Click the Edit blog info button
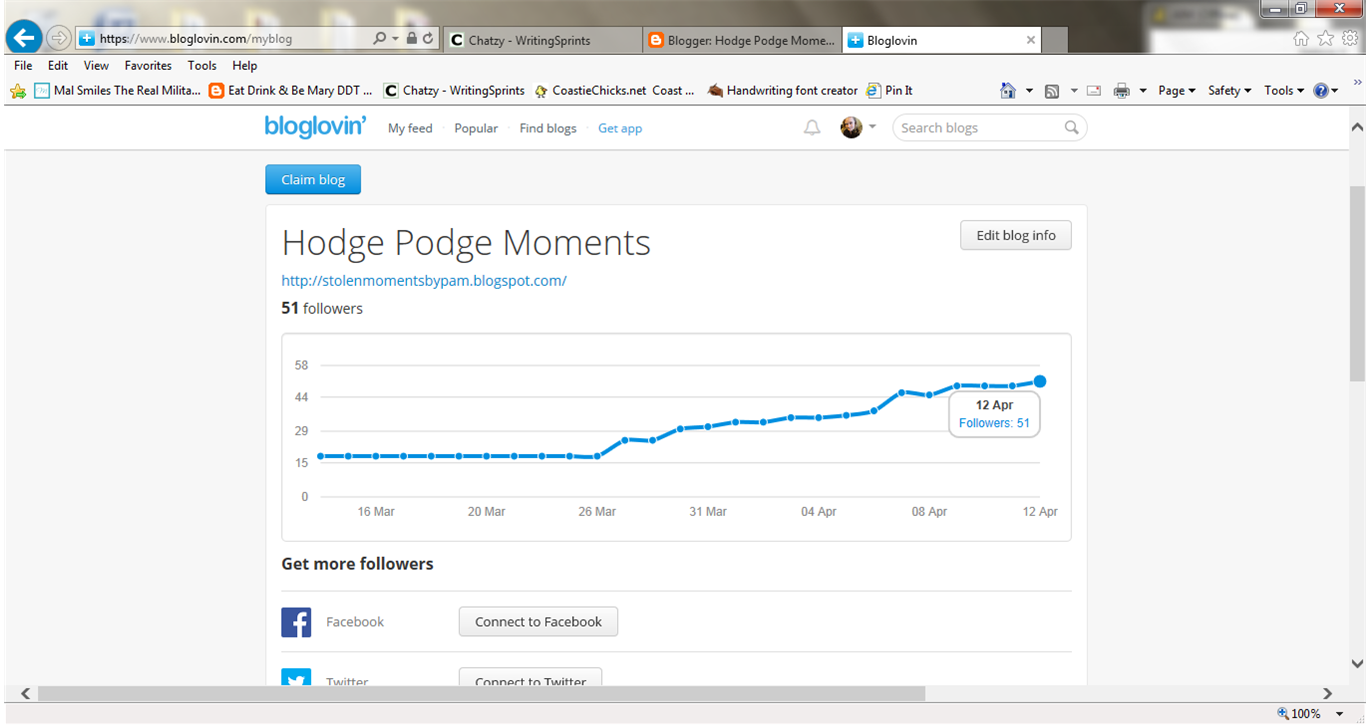Screen dimensions: 1366x725 pos(1016,235)
